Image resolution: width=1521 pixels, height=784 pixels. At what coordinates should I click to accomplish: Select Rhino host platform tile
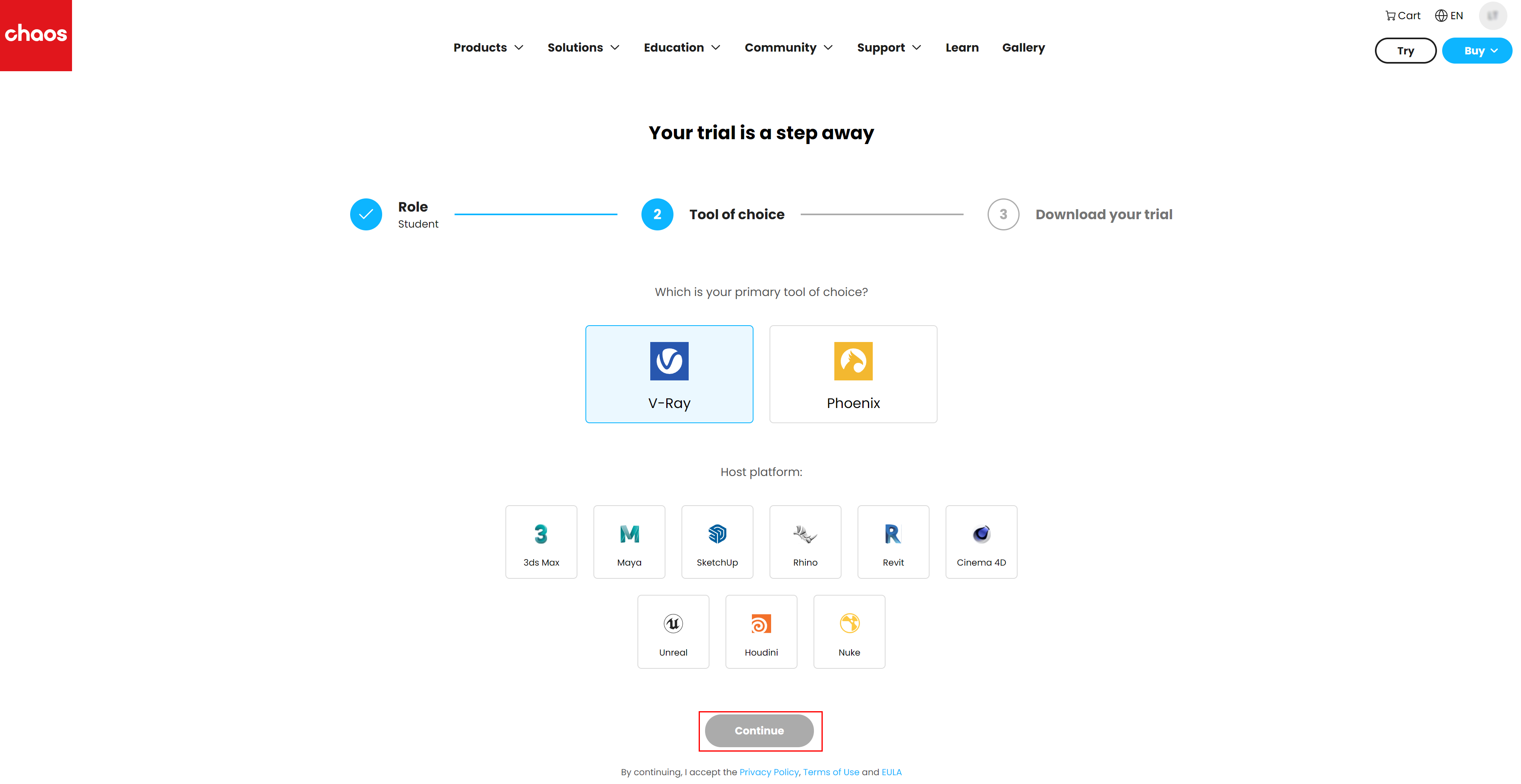click(805, 541)
